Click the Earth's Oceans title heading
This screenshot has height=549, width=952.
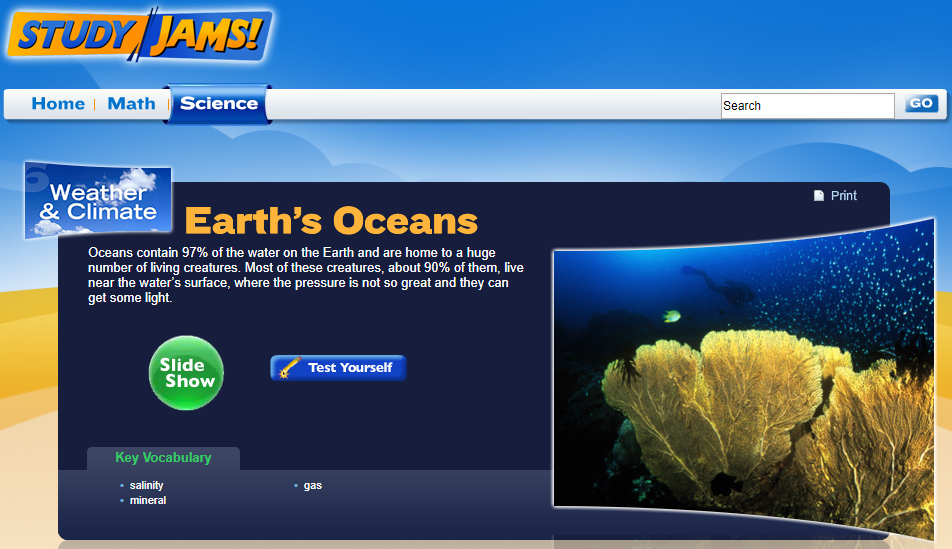coord(331,220)
